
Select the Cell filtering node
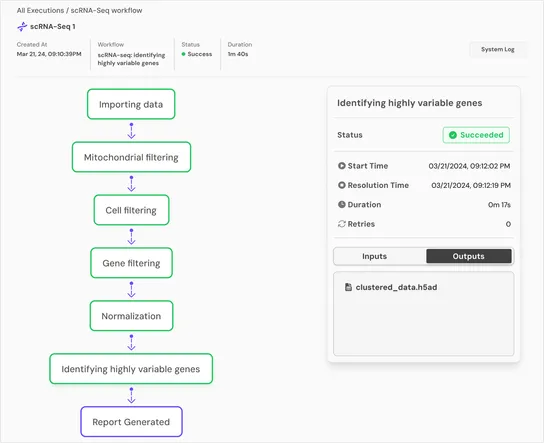pos(131,210)
